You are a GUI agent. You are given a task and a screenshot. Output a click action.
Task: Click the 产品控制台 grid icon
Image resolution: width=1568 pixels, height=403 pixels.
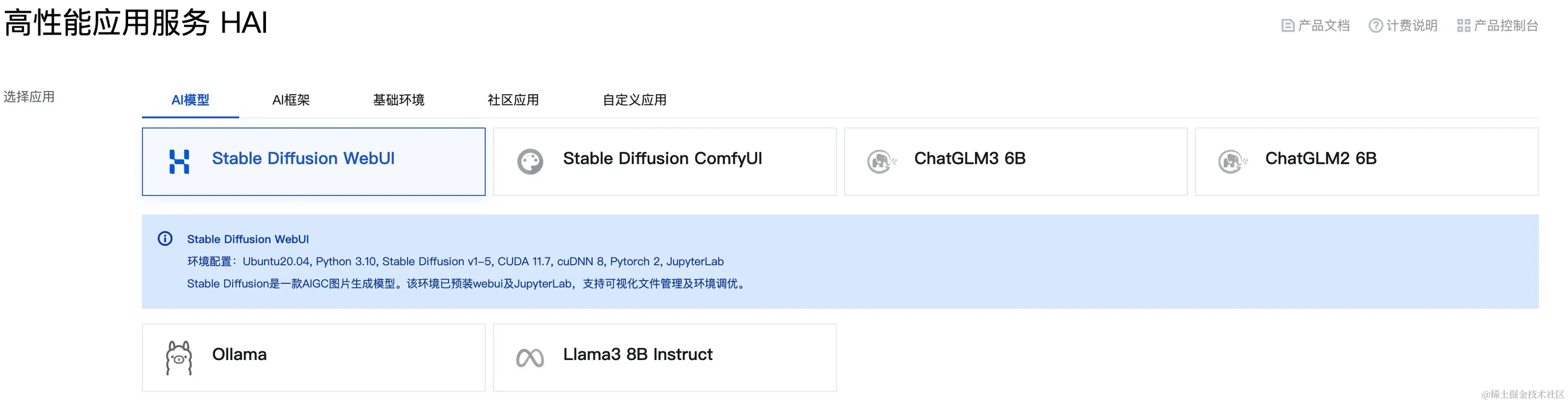click(x=1463, y=25)
